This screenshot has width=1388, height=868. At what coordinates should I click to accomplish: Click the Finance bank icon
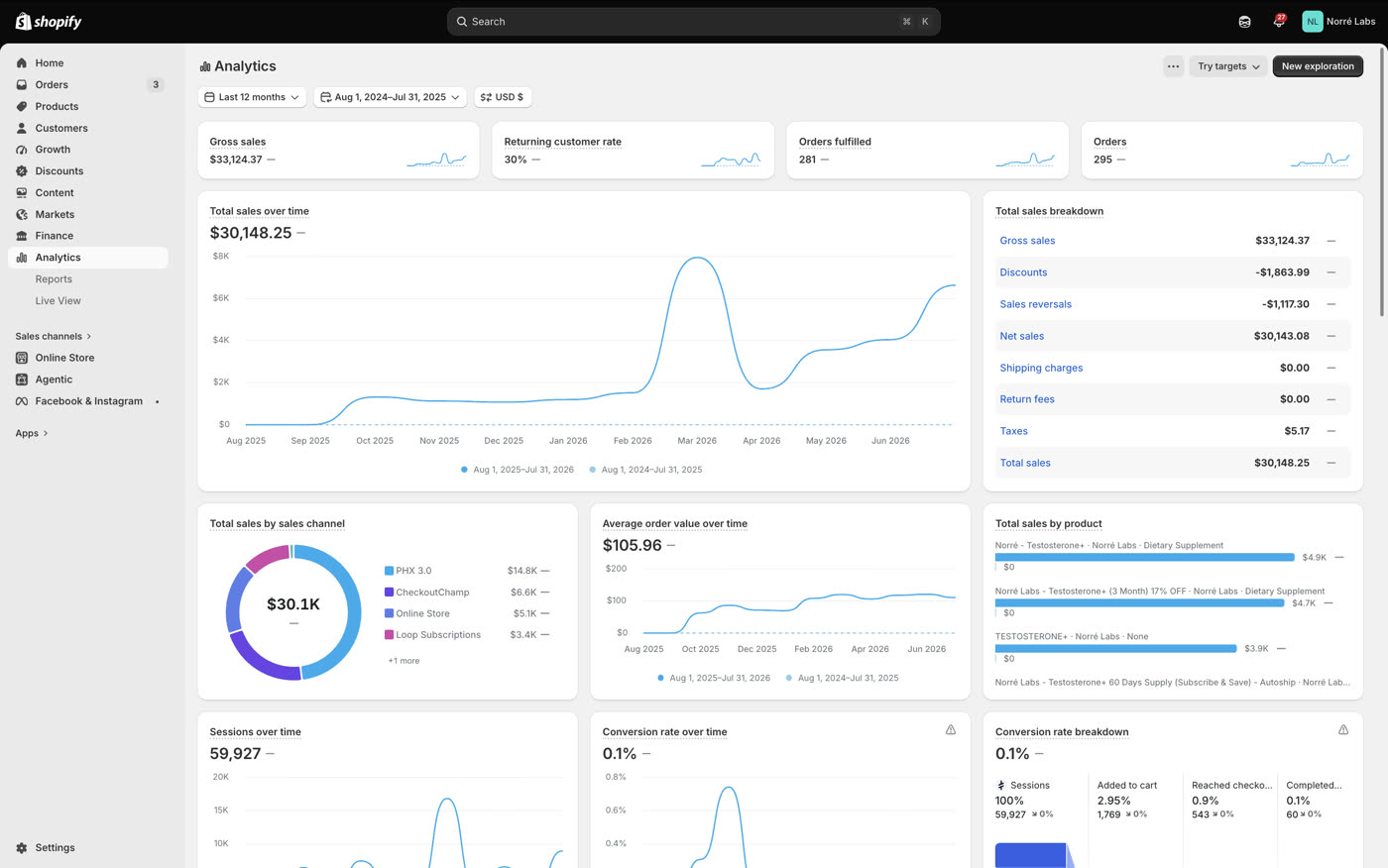point(22,236)
